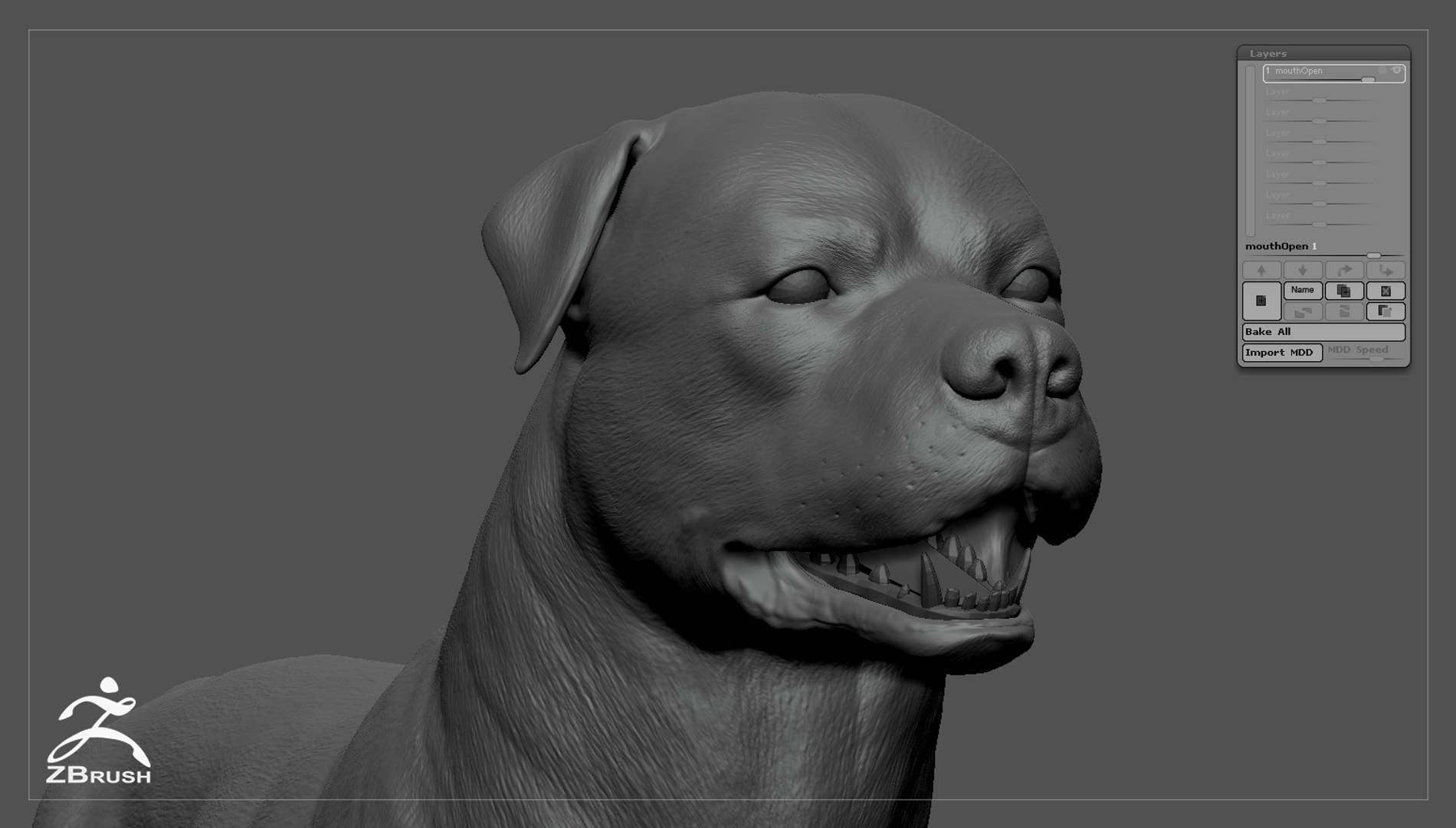The image size is (1456, 828).
Task: Click the invert layer icon
Action: pyautogui.click(x=1344, y=311)
